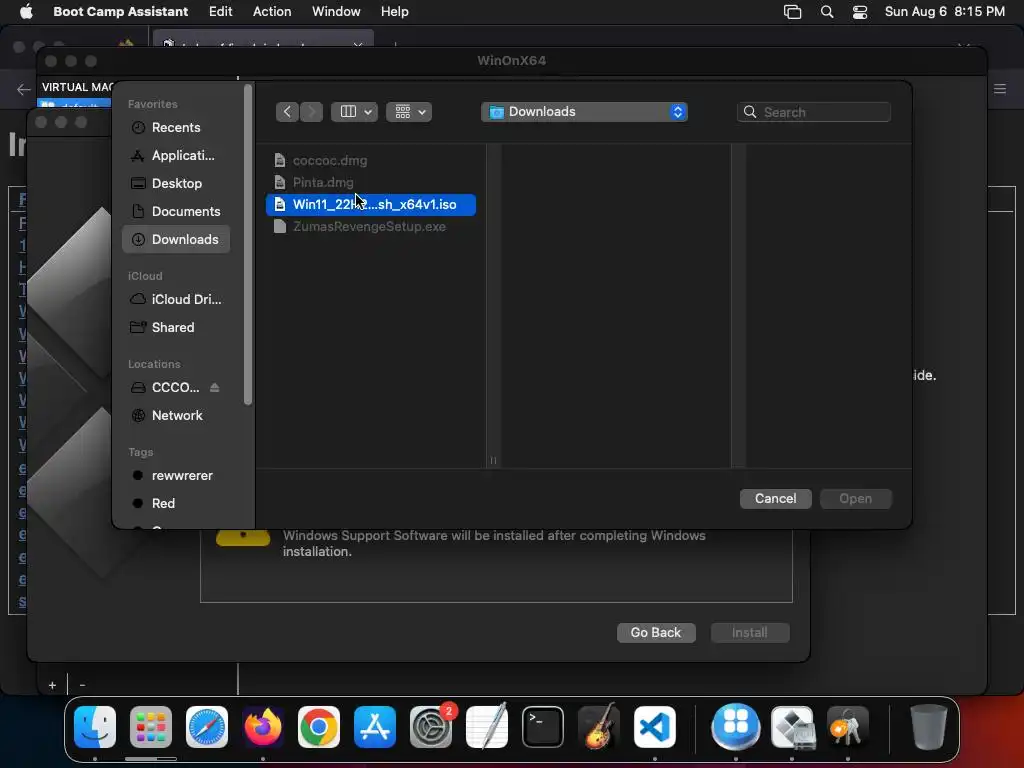
Task: Click the Stage Manager menu bar icon
Action: [x=792, y=11]
